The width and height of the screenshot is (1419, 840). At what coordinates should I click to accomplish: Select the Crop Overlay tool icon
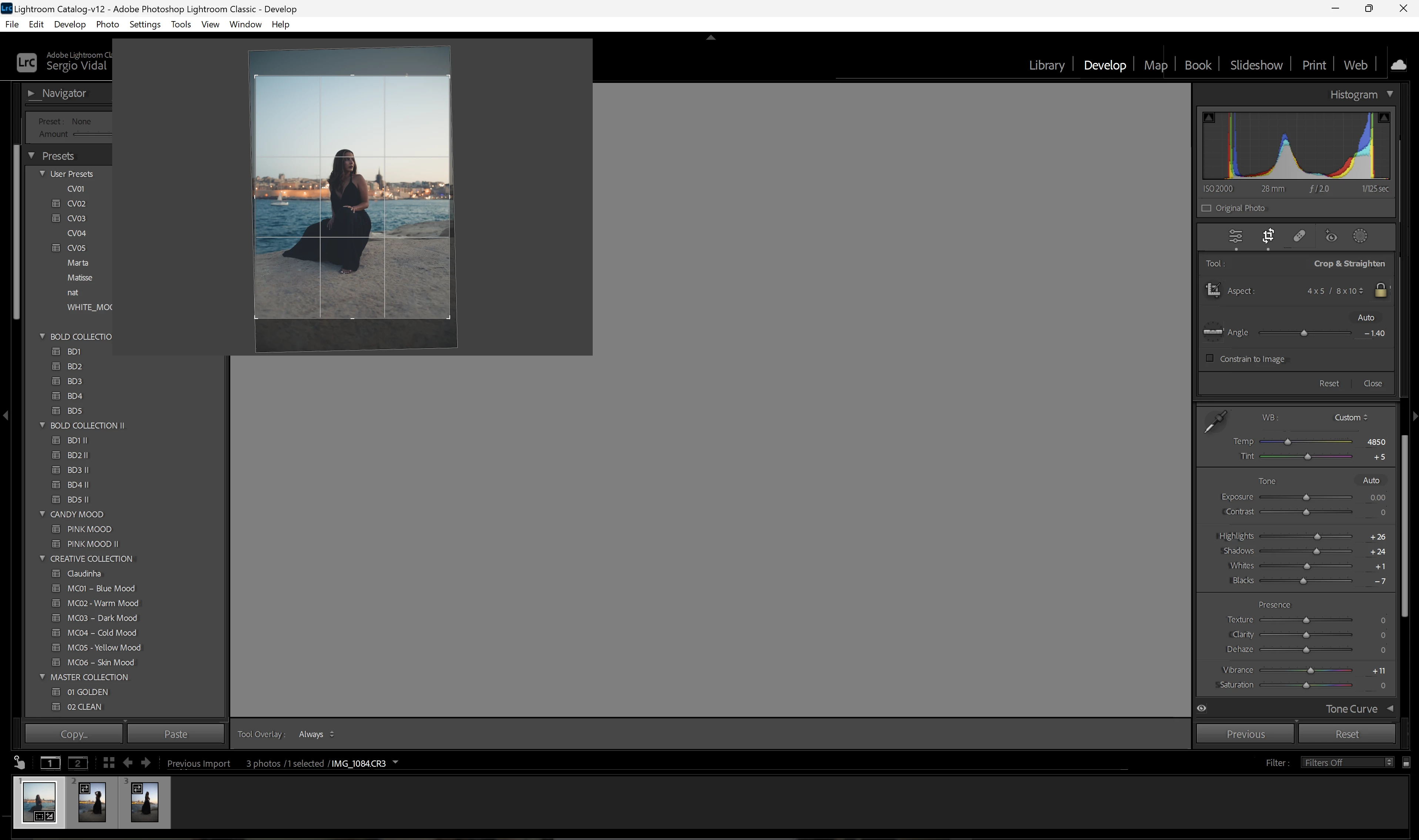click(x=1268, y=236)
